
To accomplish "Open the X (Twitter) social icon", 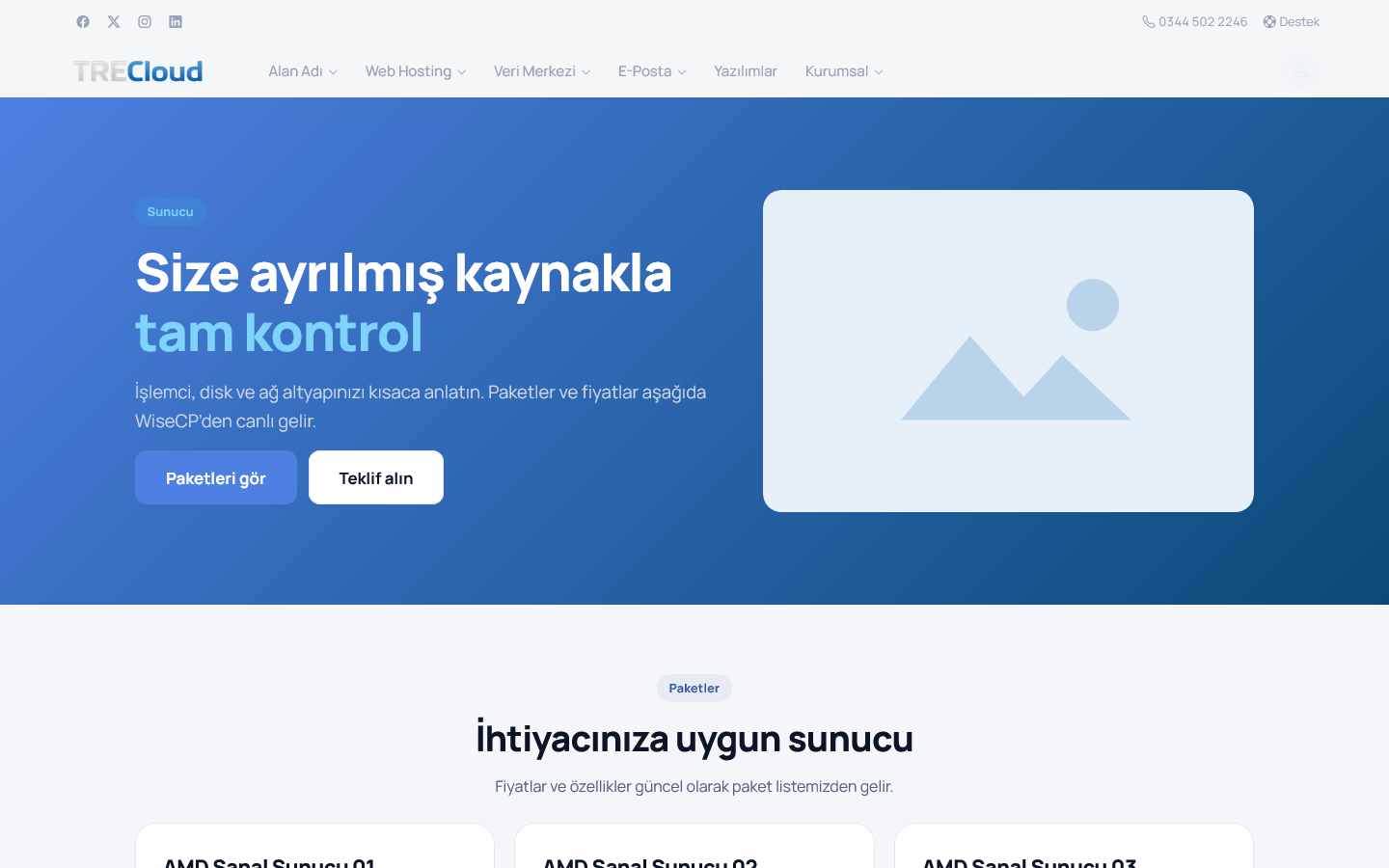I will pyautogui.click(x=114, y=21).
